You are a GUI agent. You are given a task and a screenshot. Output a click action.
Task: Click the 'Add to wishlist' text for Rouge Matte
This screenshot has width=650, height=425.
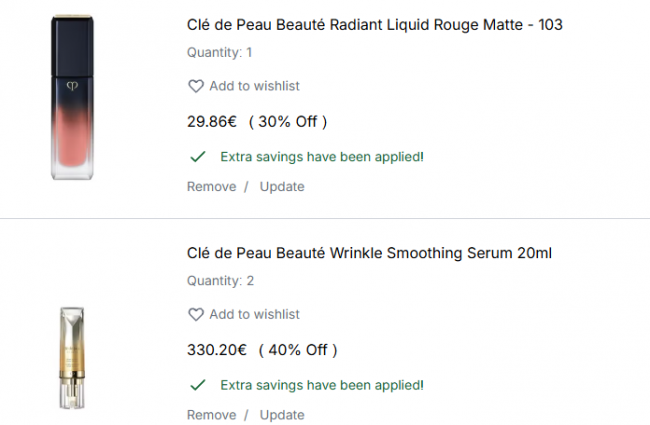(x=254, y=86)
